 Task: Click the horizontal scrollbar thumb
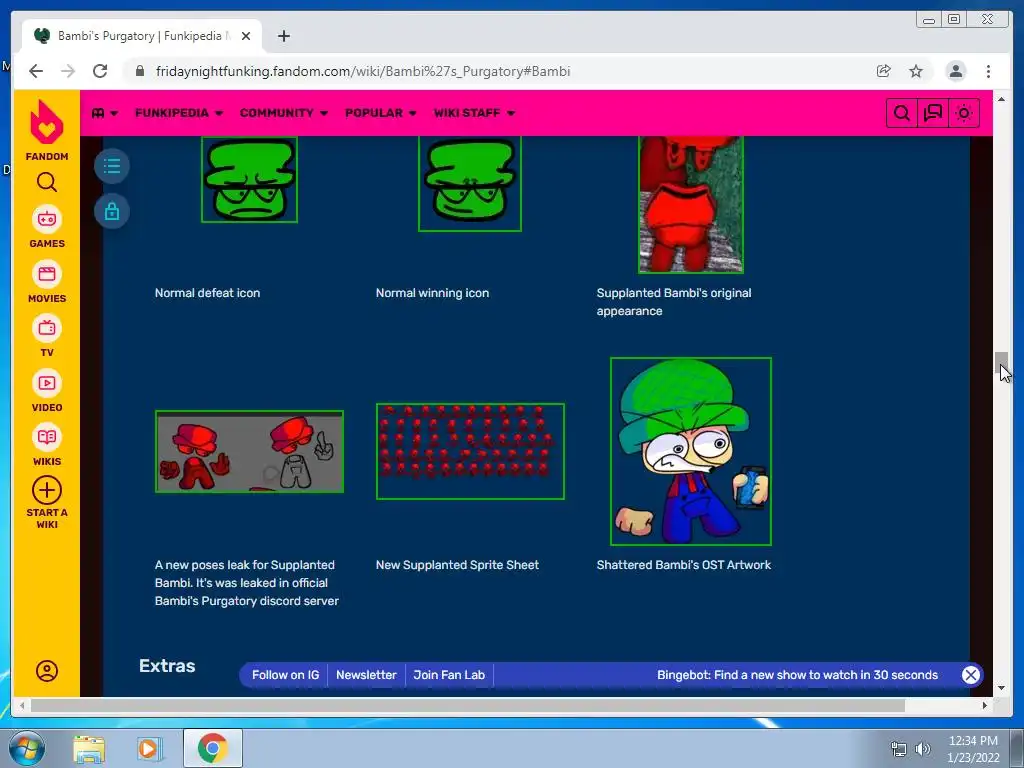(x=468, y=705)
